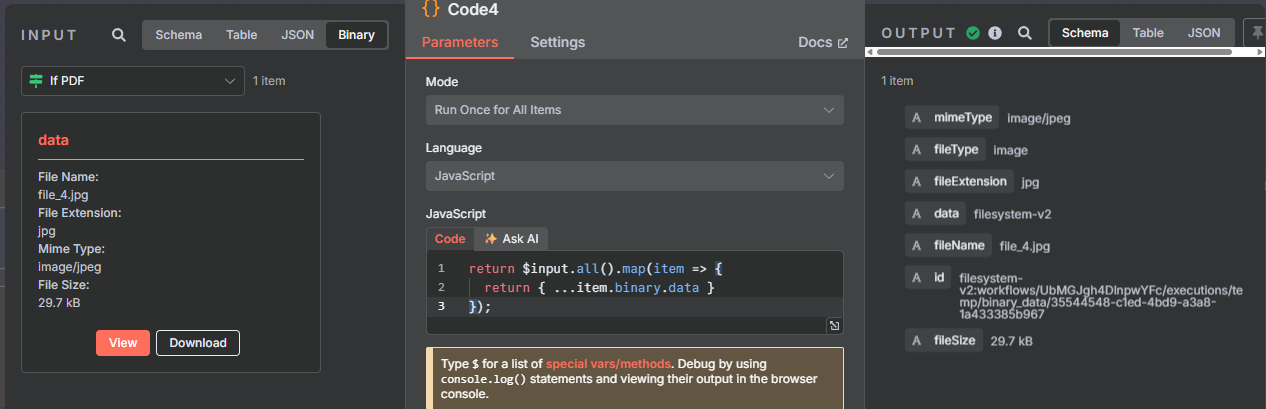Open the Docs link

823,43
